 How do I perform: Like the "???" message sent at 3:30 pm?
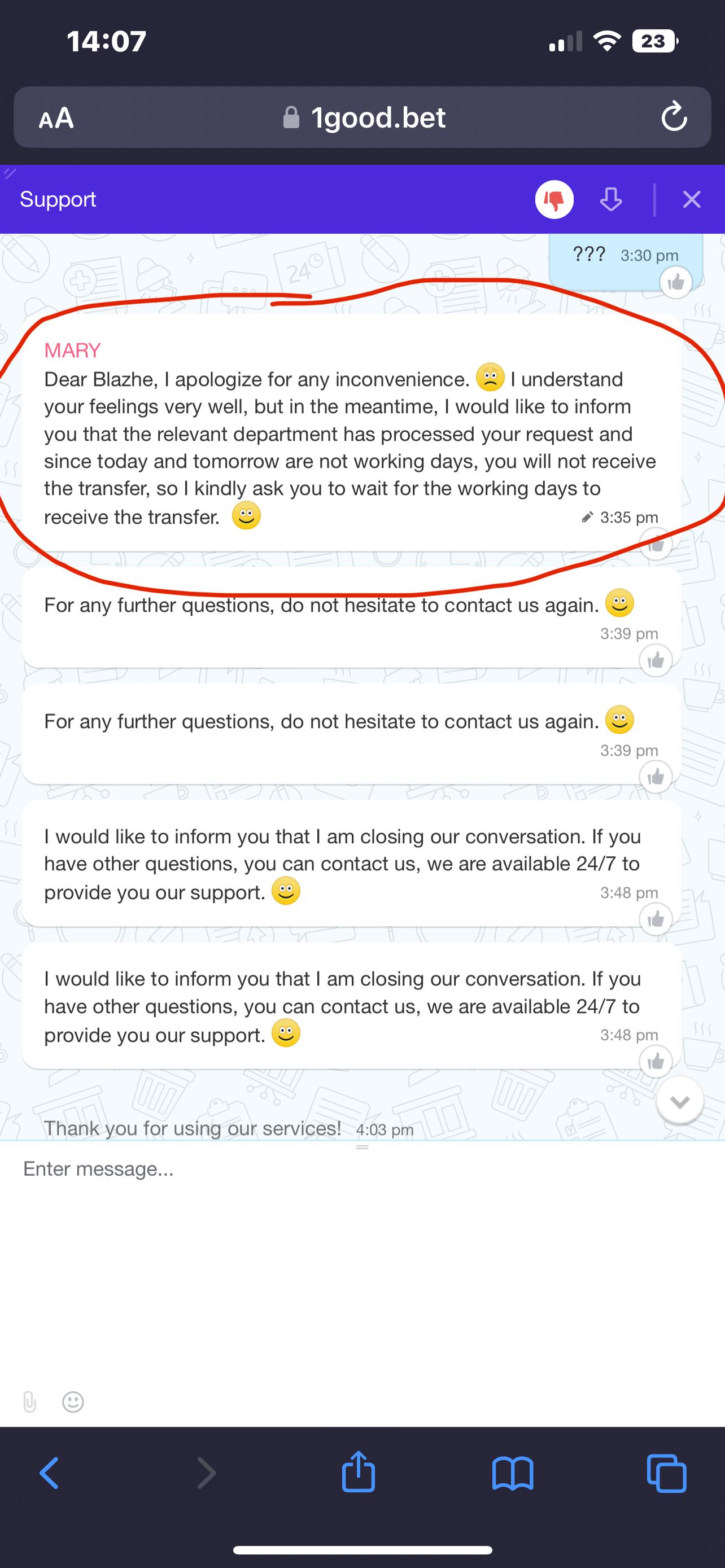click(x=676, y=282)
